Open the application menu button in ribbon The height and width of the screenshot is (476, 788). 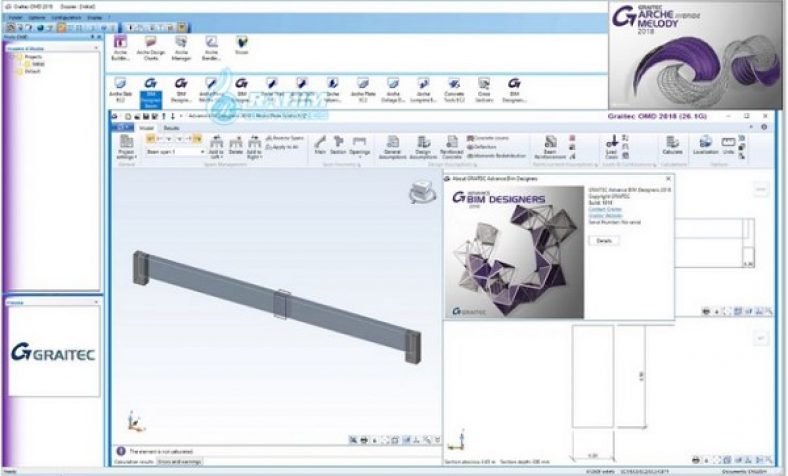pyautogui.click(x=122, y=128)
